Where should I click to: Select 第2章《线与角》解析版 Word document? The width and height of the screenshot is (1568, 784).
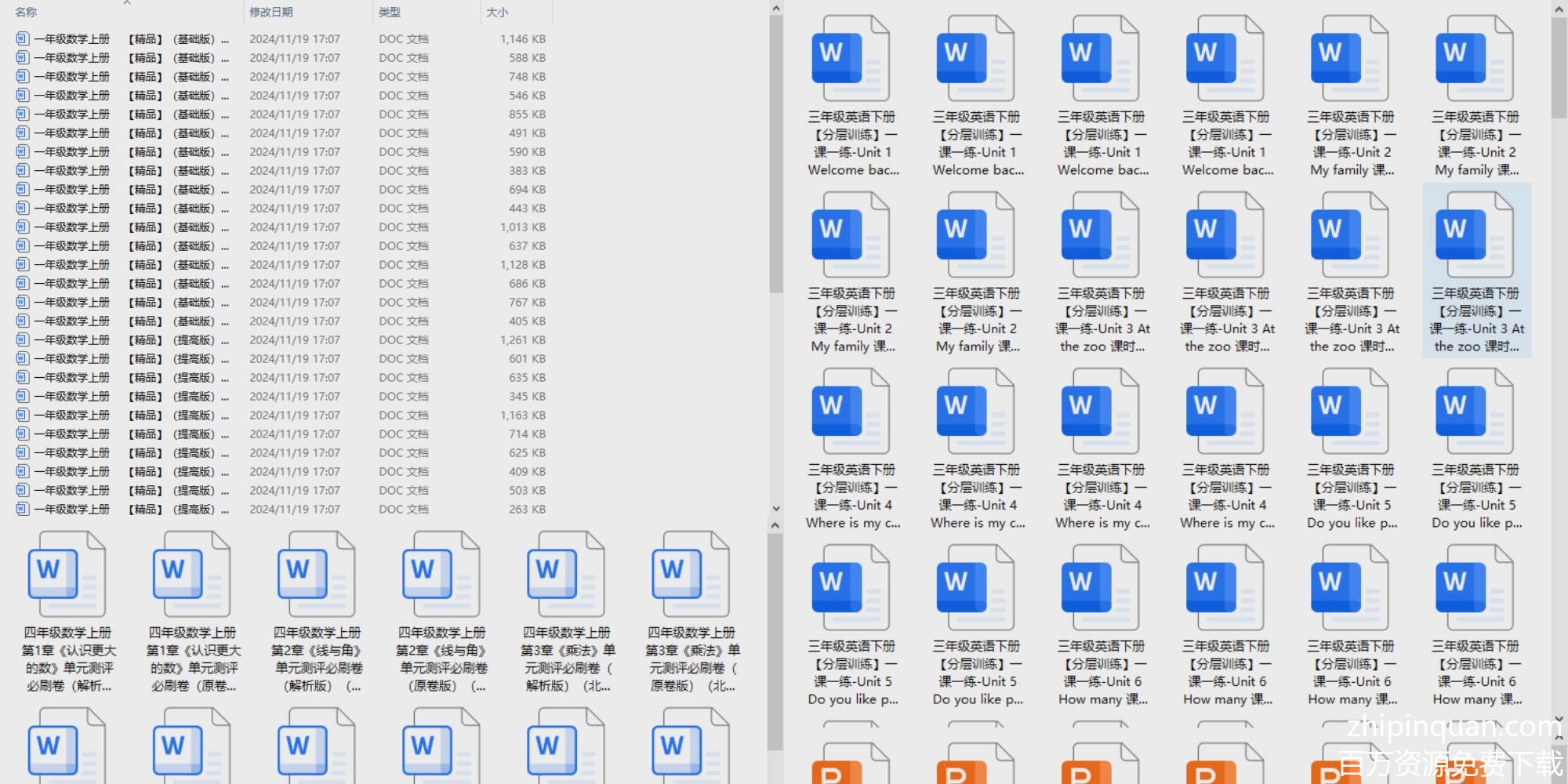[x=317, y=576]
